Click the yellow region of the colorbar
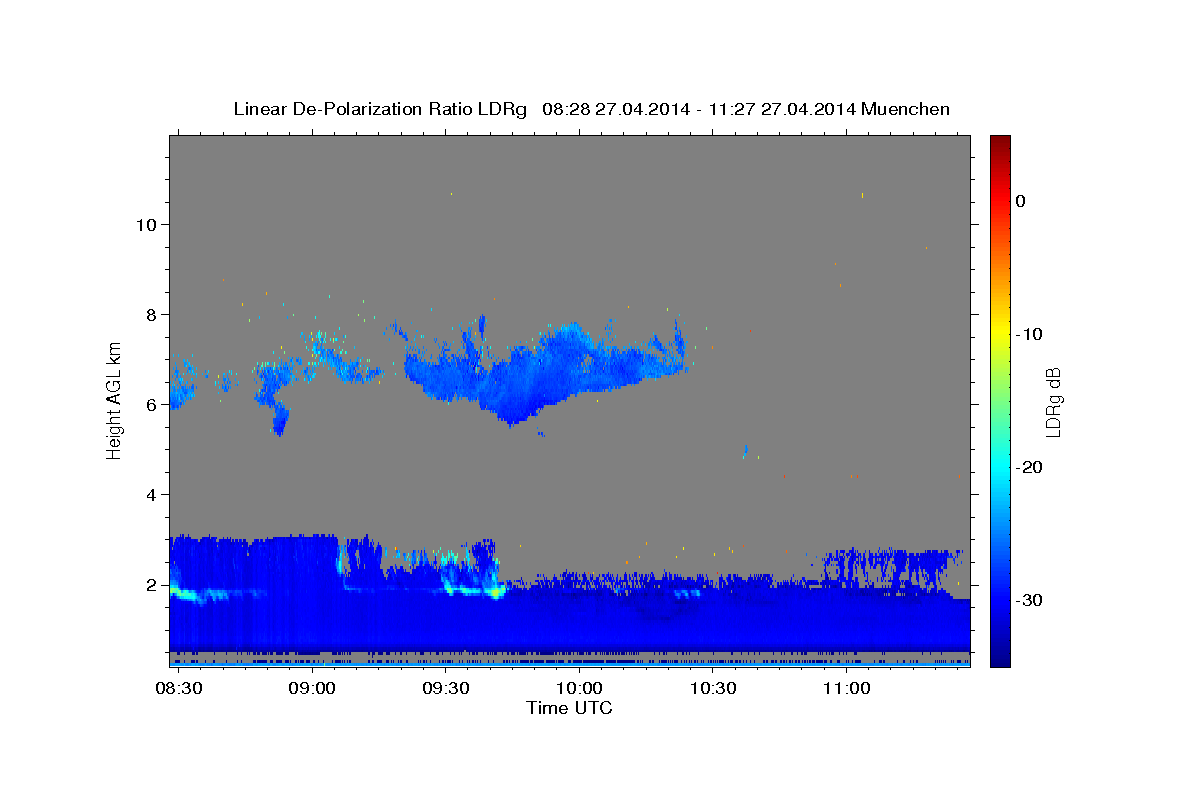The height and width of the screenshot is (800, 1200). tap(1000, 334)
